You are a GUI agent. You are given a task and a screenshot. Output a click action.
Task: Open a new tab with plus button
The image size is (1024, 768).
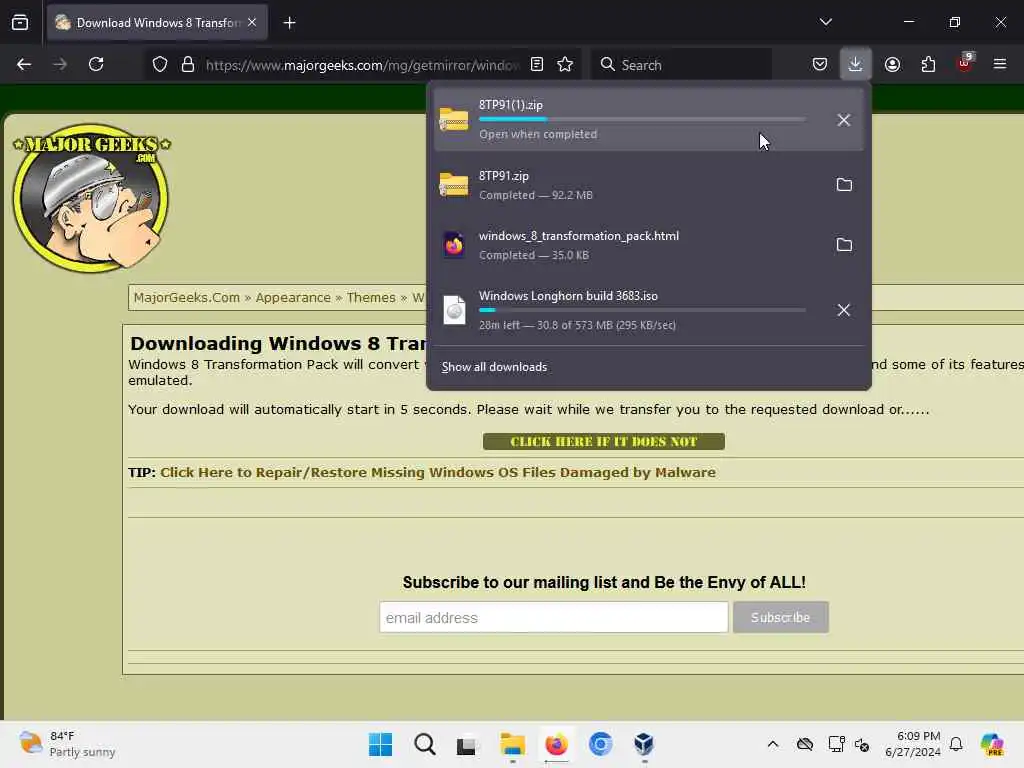(x=289, y=23)
